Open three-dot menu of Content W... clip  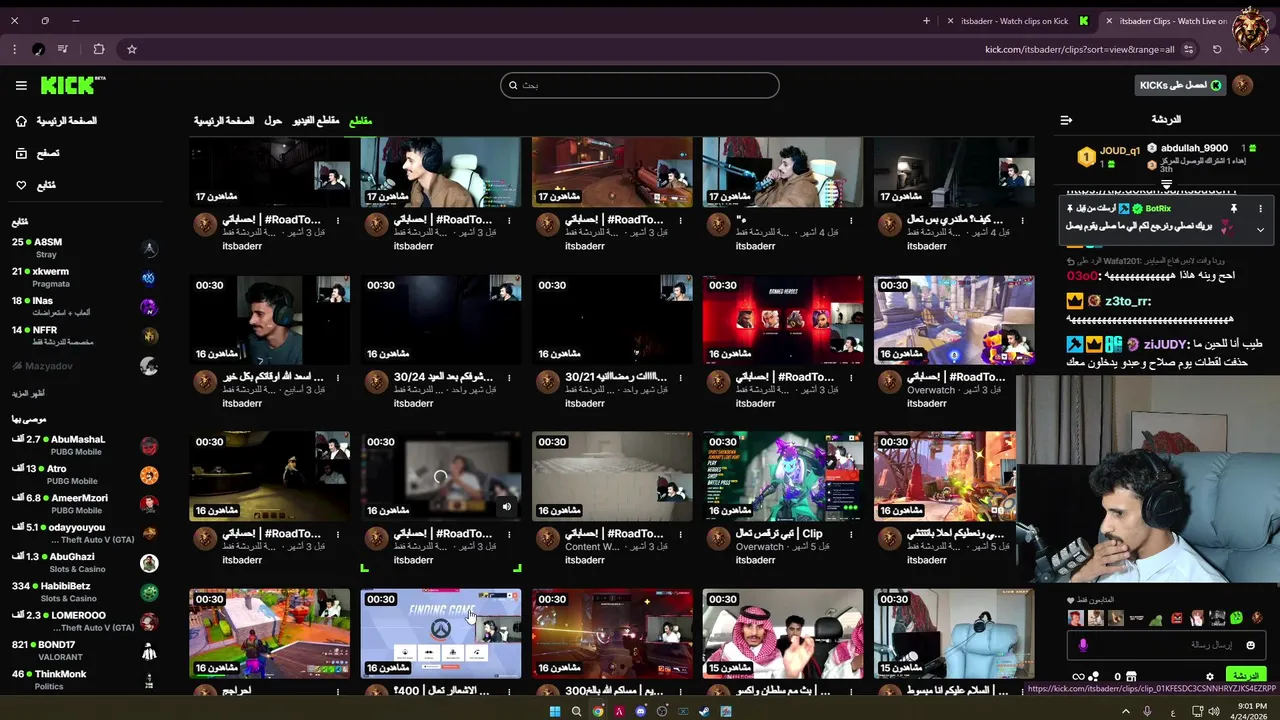click(x=680, y=535)
